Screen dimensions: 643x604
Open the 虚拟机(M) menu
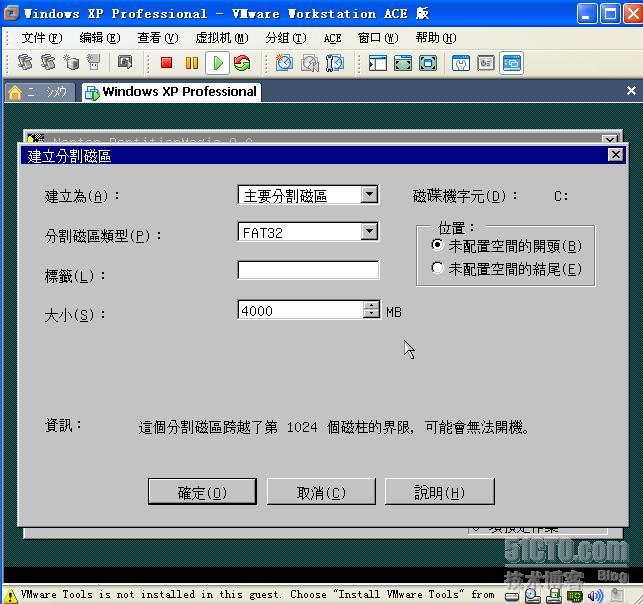point(222,38)
